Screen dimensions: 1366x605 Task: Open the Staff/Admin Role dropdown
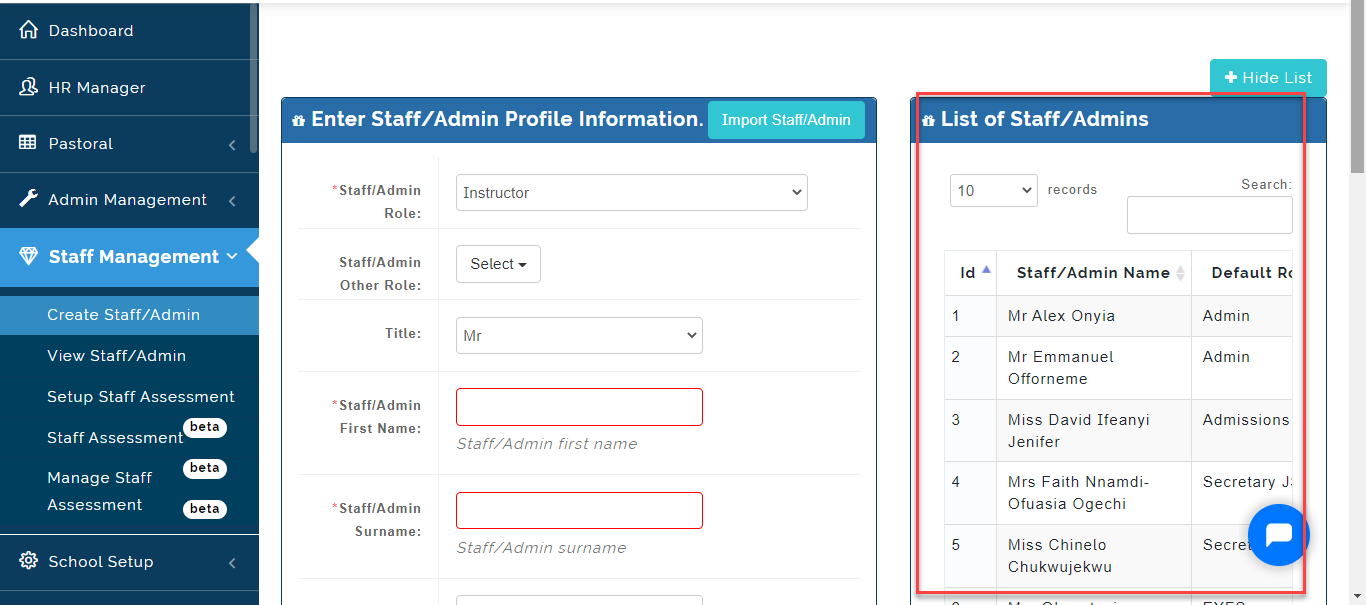pyautogui.click(x=632, y=193)
